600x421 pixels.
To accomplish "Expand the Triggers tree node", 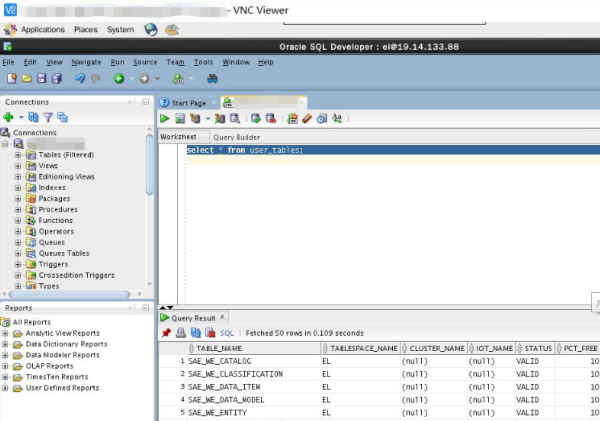I will coord(18,264).
